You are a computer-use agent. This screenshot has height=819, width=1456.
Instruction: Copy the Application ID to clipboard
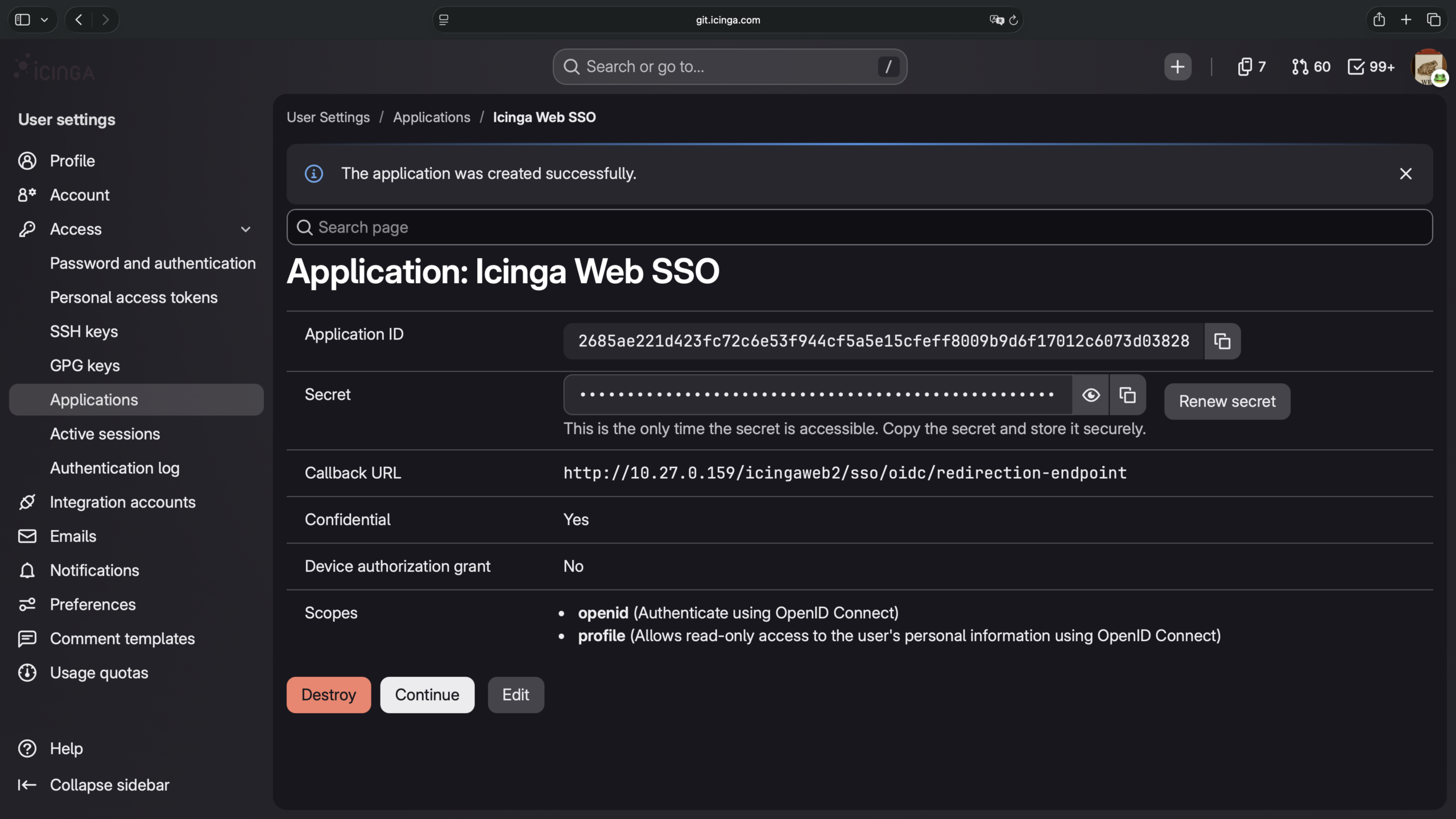[1222, 341]
